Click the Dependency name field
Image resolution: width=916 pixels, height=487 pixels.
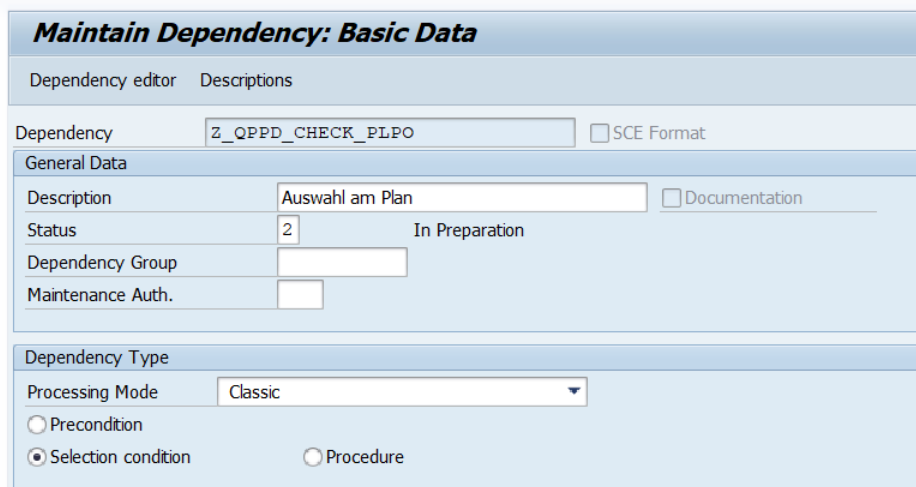(x=388, y=133)
